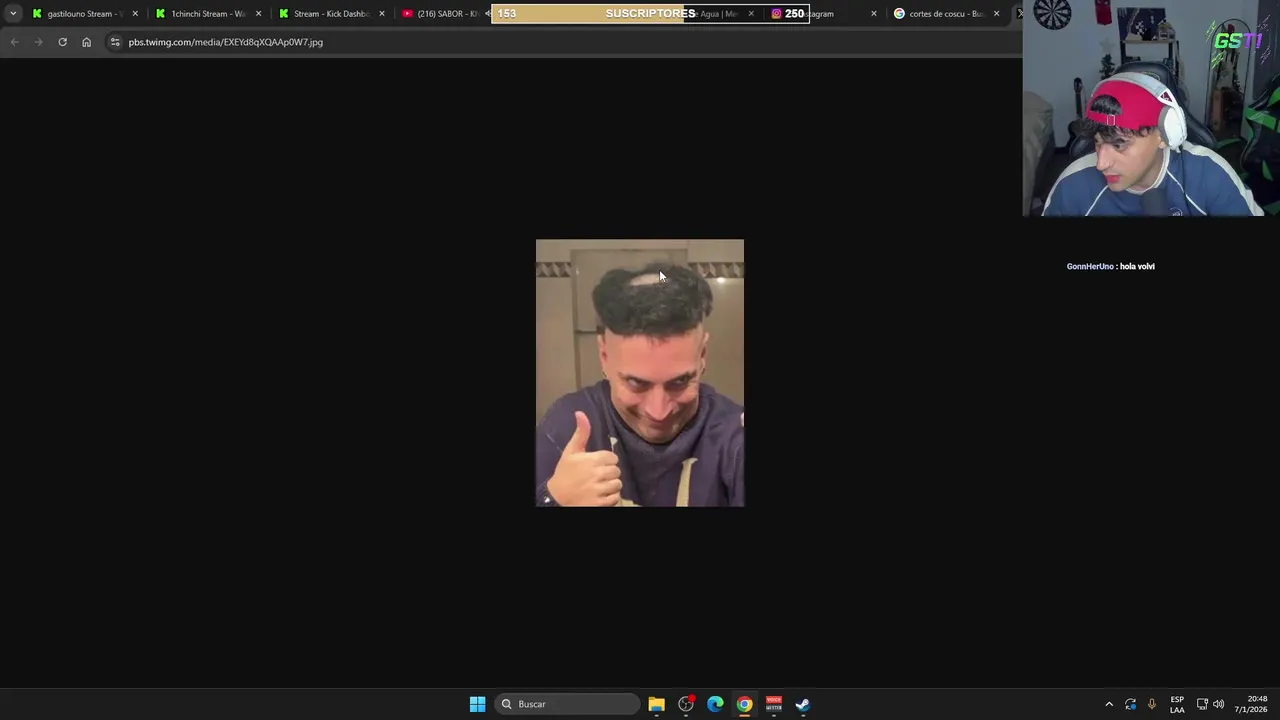1280x720 pixels.
Task: Reload the current page
Action: (62, 42)
